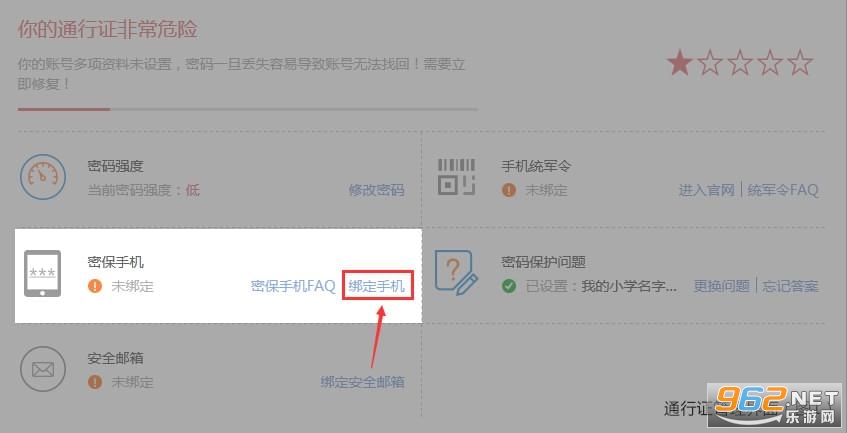The height and width of the screenshot is (433, 847).
Task: Open the 密保手机FAQ link
Action: pos(293,286)
